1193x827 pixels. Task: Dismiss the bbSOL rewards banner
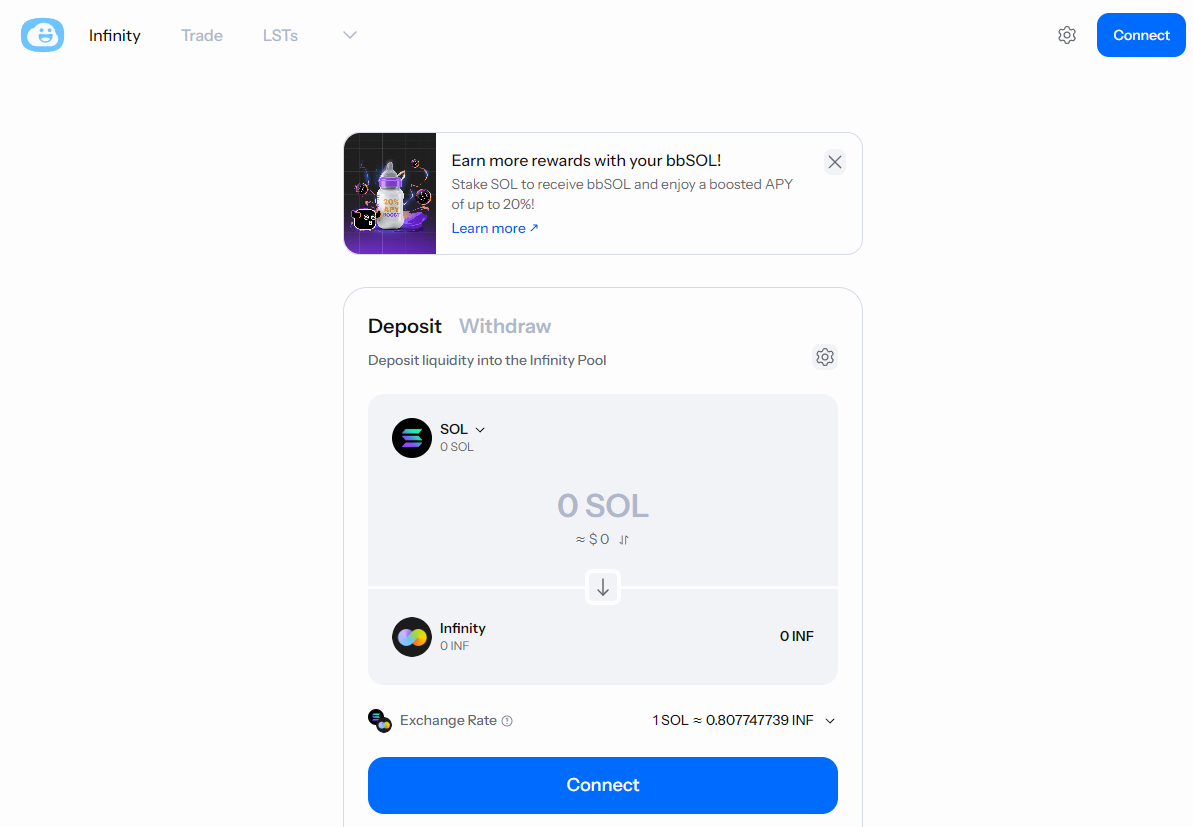pyautogui.click(x=835, y=162)
